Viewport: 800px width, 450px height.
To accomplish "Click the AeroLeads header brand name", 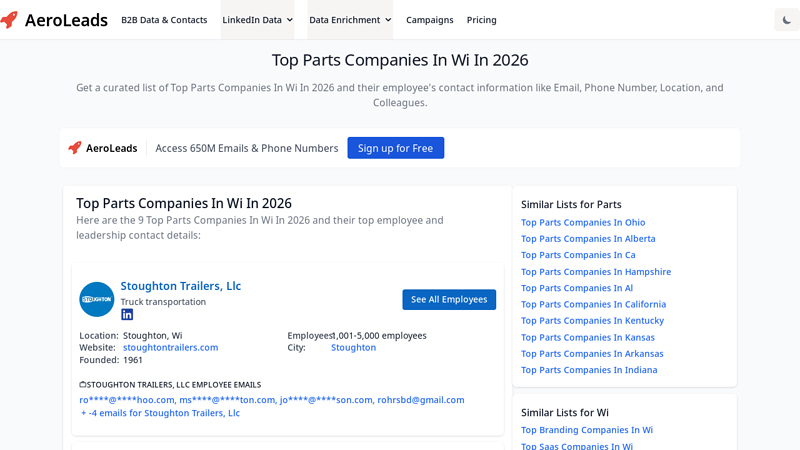I will coord(66,20).
